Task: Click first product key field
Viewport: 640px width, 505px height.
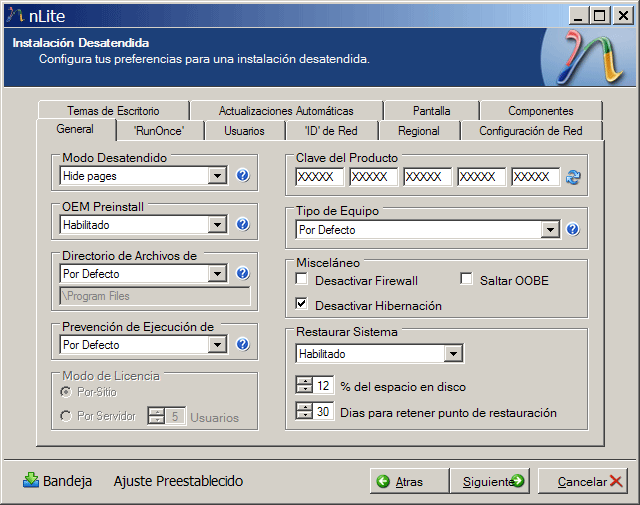Action: 320,177
